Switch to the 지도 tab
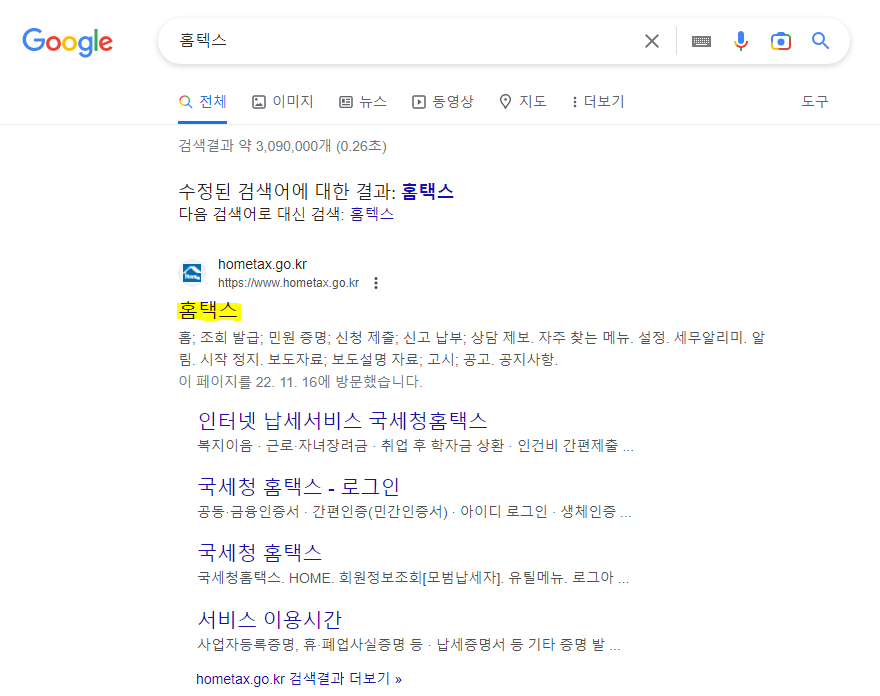880x696 pixels. pyautogui.click(x=522, y=102)
